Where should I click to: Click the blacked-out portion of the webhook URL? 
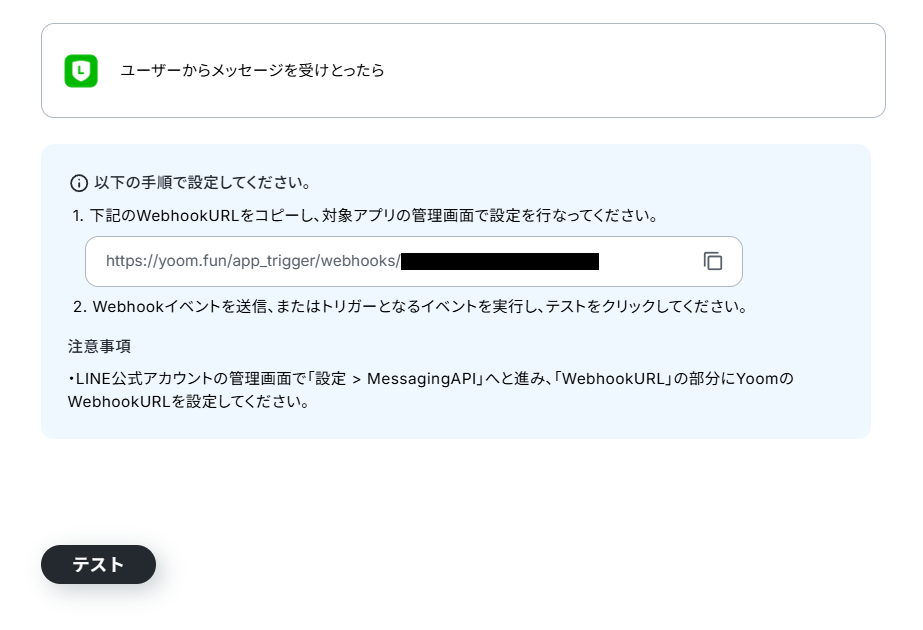click(x=500, y=261)
